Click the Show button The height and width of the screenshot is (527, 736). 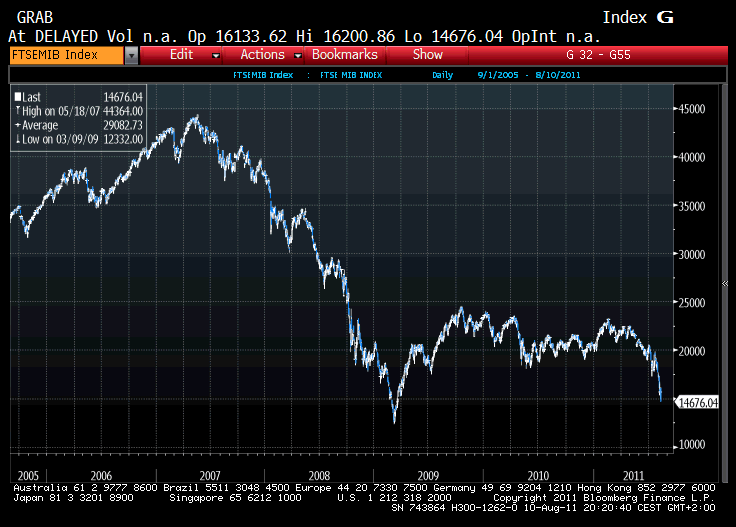[x=428, y=55]
